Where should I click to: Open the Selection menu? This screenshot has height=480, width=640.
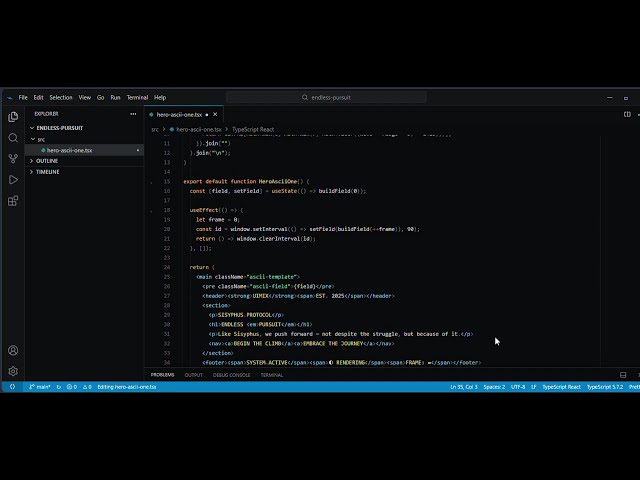(61, 98)
